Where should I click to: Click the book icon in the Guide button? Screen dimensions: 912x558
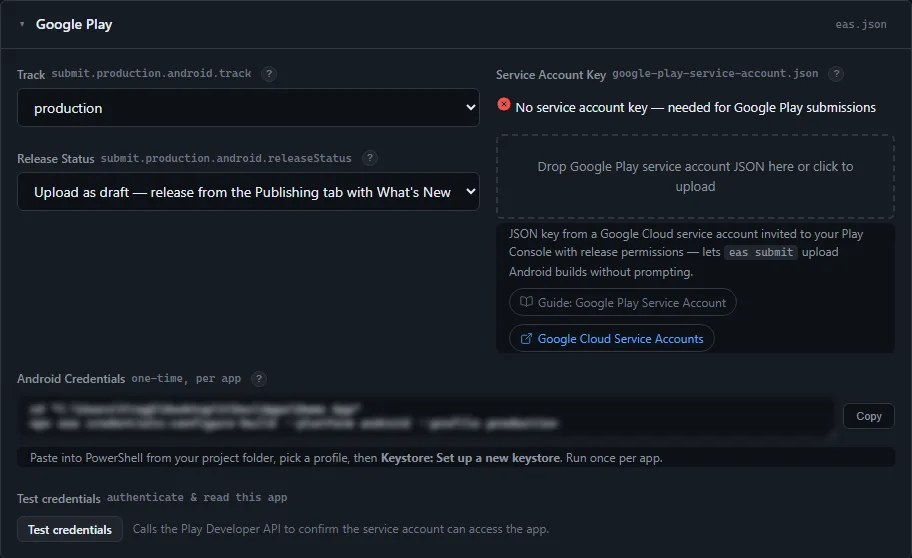(526, 302)
